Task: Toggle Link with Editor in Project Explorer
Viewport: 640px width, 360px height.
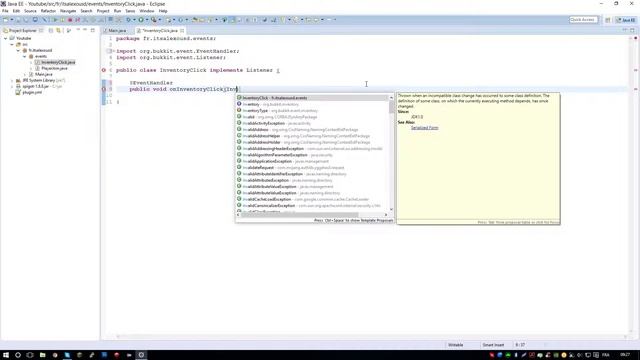Action: 58,31
